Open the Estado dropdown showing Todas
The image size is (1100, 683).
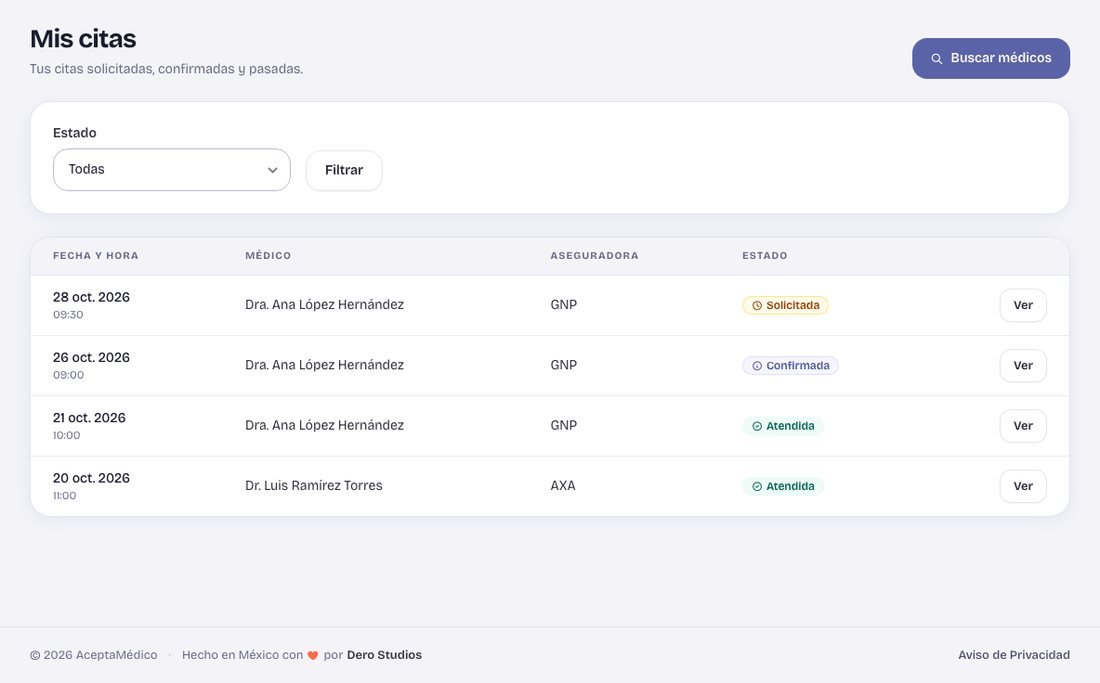tap(172, 170)
